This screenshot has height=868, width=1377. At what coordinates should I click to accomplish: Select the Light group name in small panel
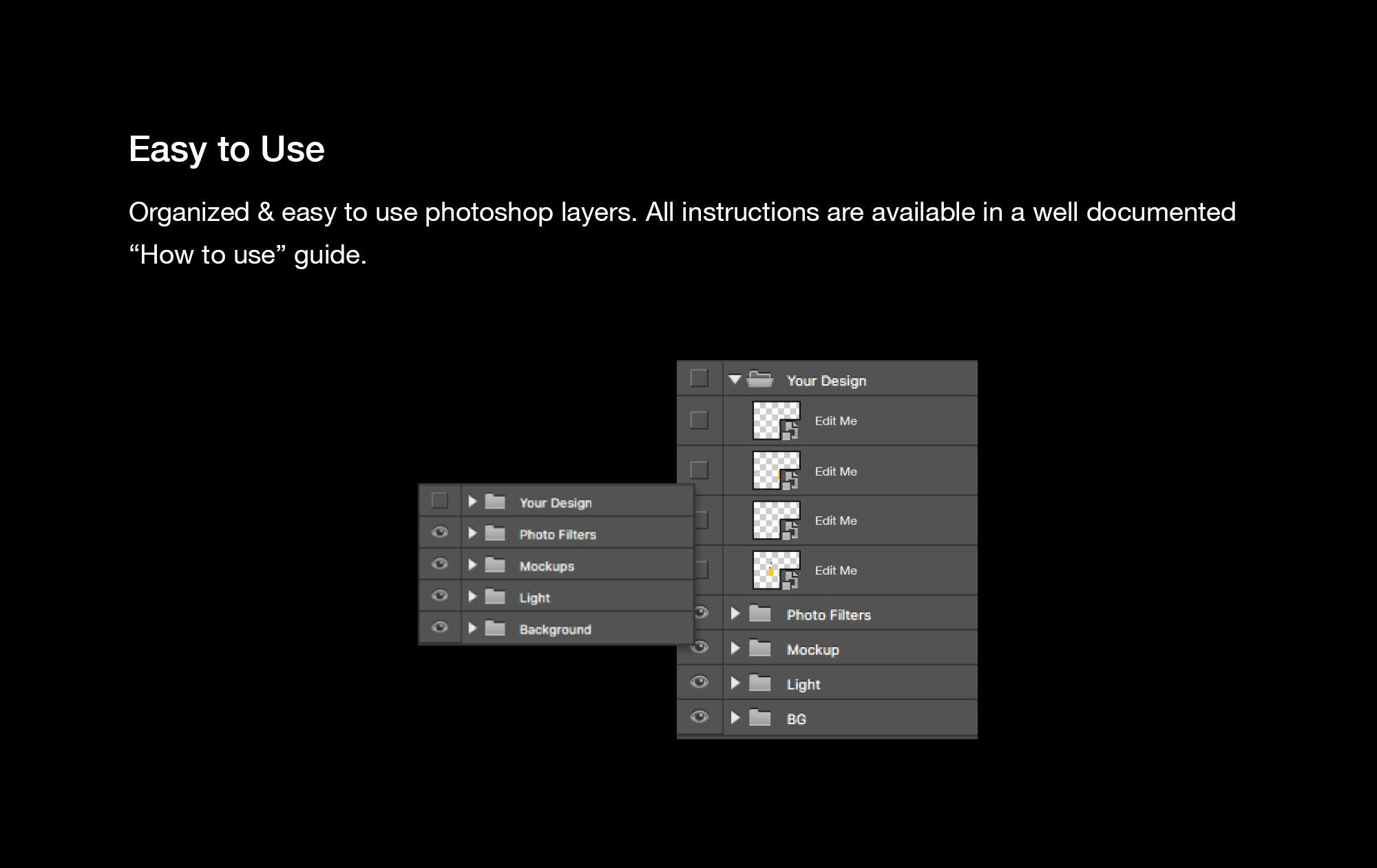534,597
